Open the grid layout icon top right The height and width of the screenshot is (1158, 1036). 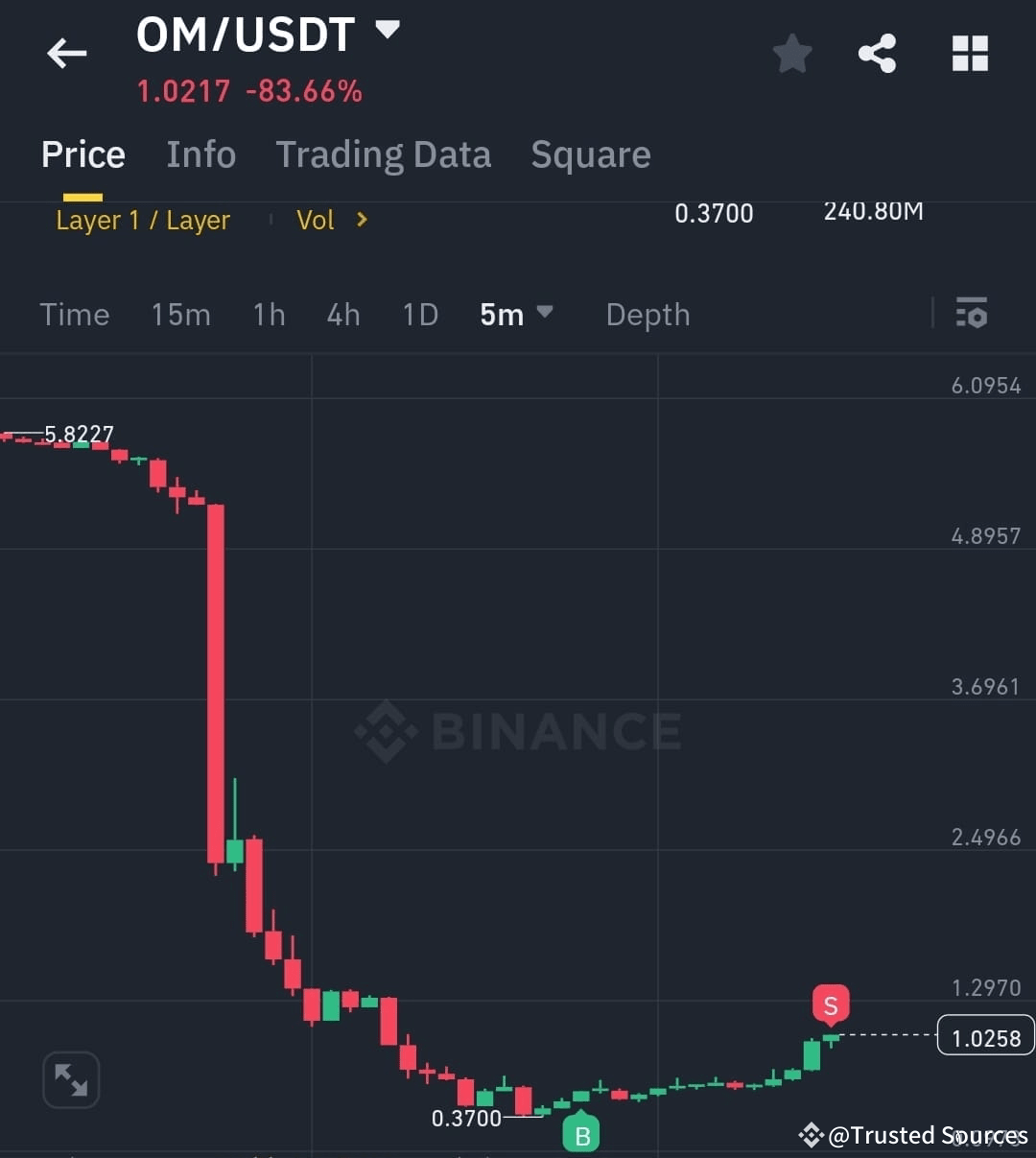point(970,53)
